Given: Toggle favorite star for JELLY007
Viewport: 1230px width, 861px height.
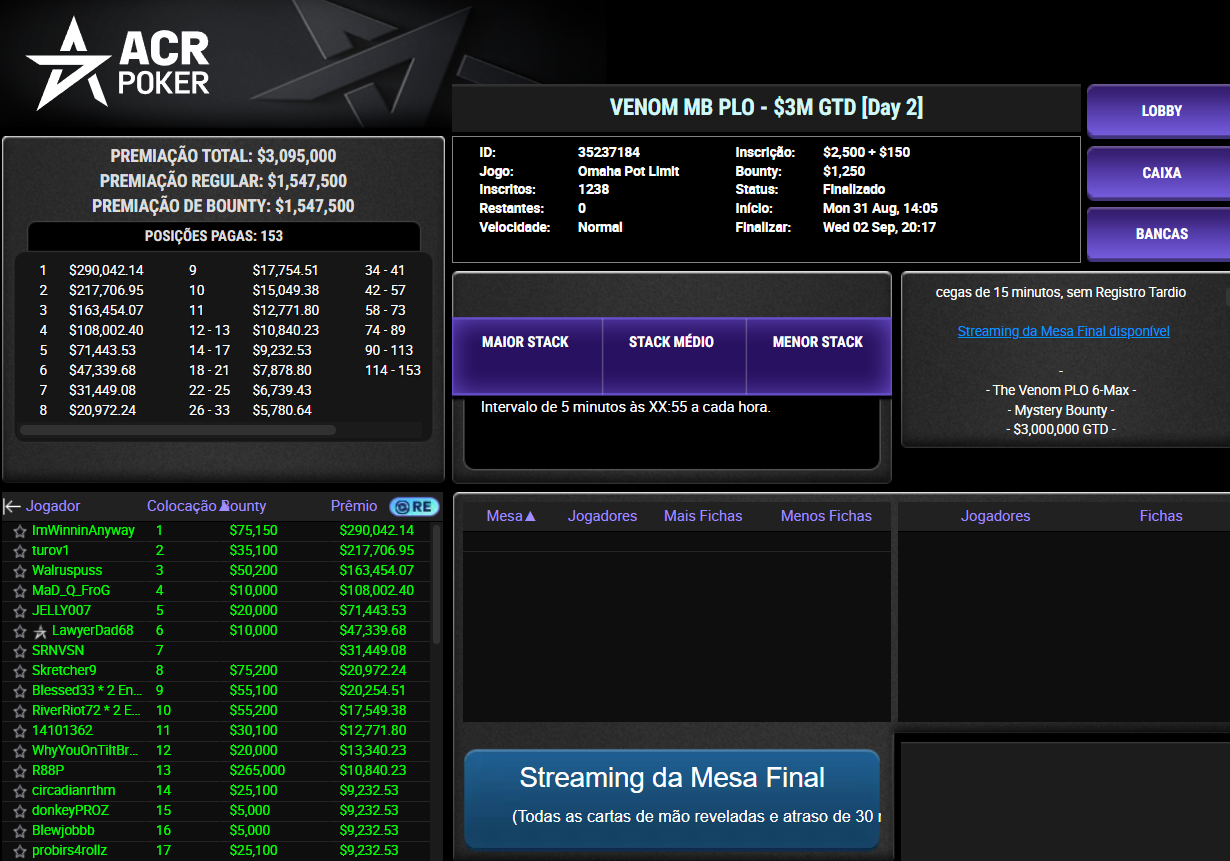Looking at the screenshot, I should coord(19,611).
